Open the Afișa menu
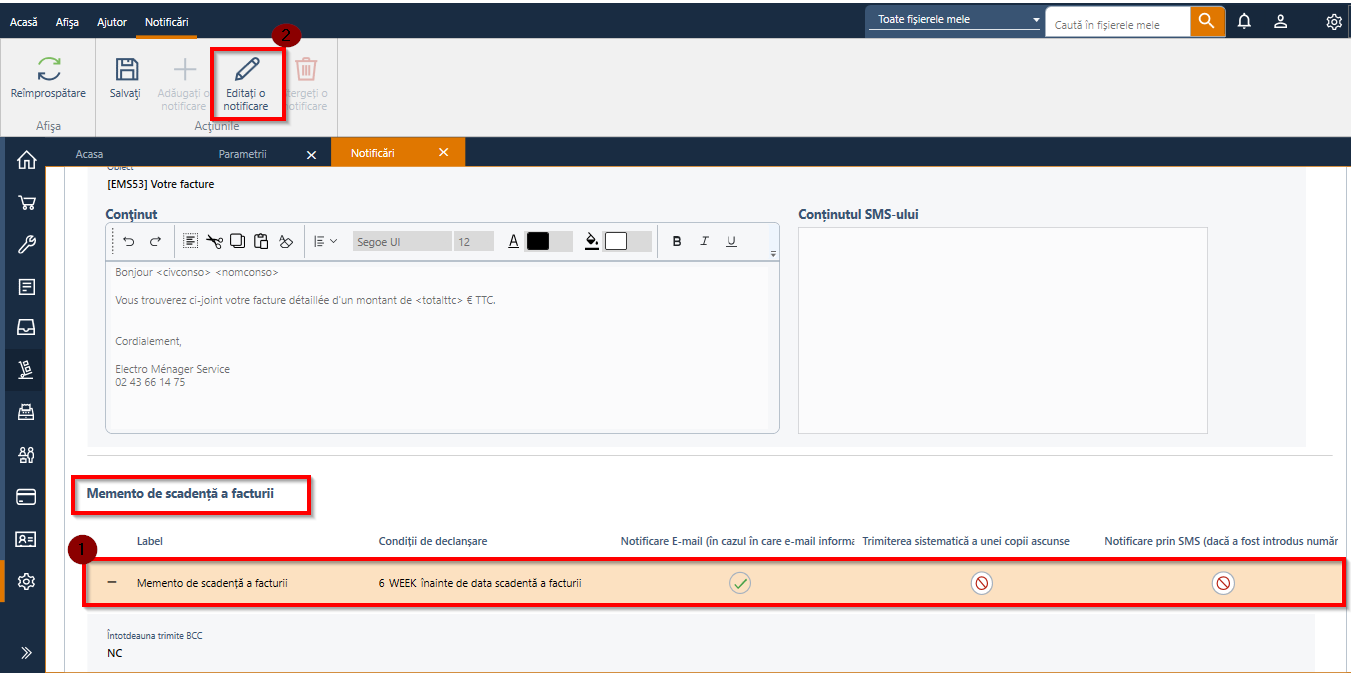The width and height of the screenshot is (1351, 673). pos(67,21)
